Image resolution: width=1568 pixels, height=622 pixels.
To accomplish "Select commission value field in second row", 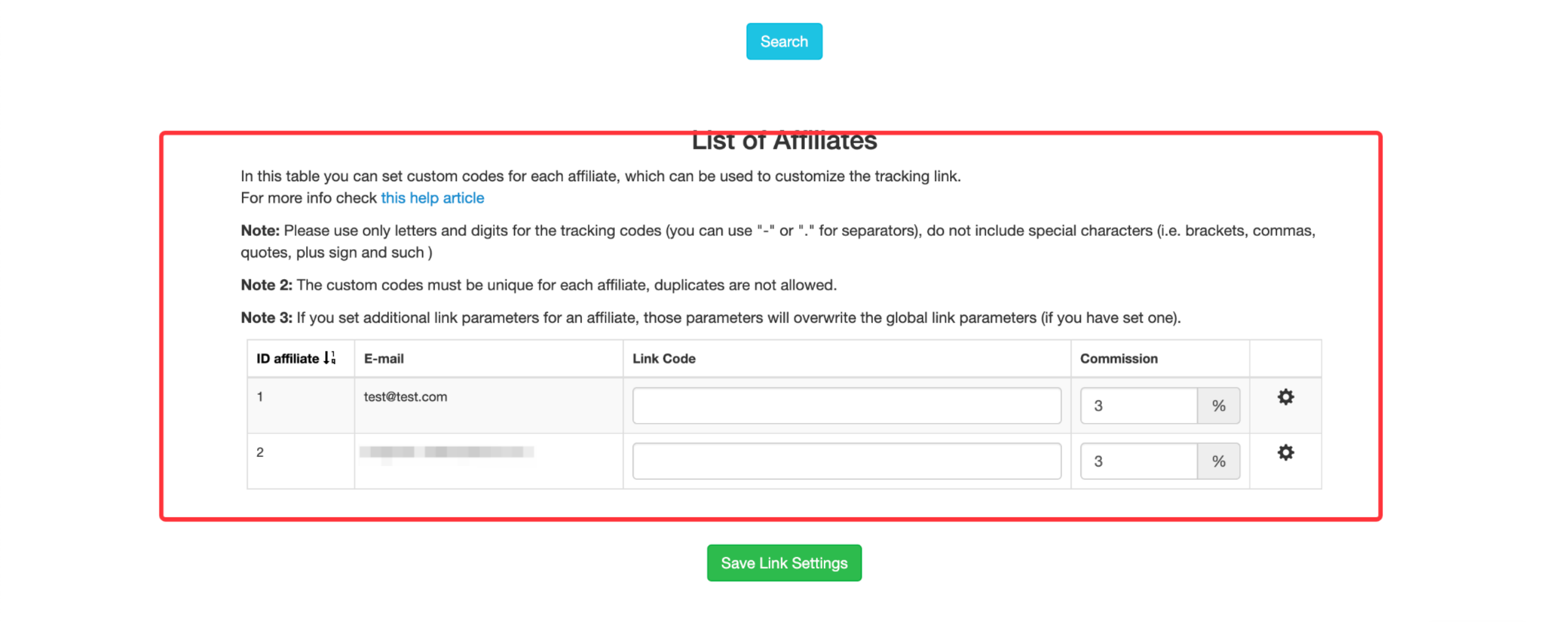I will (x=1139, y=461).
